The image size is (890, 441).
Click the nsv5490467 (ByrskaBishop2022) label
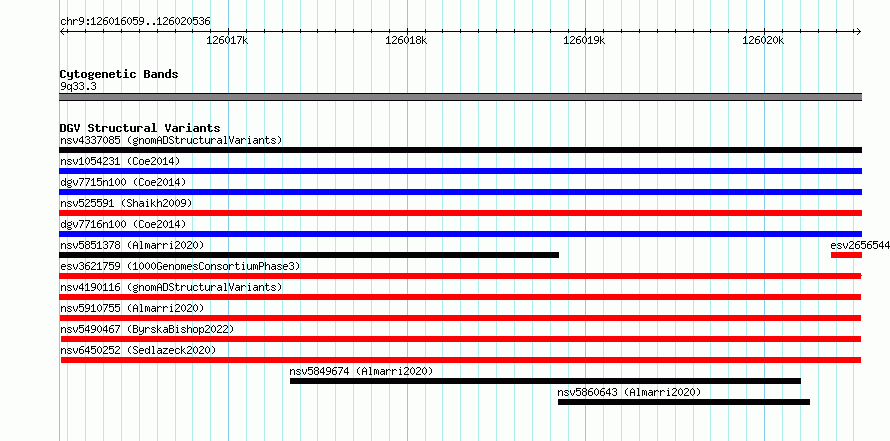point(147,329)
